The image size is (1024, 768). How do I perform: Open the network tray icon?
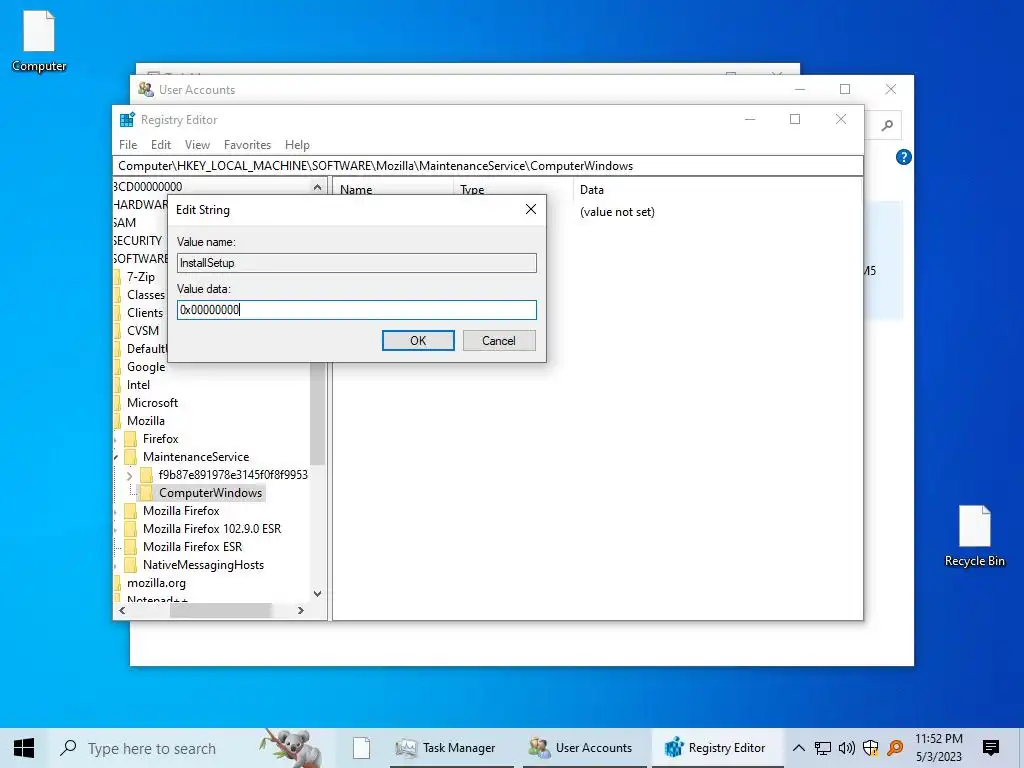click(x=823, y=748)
